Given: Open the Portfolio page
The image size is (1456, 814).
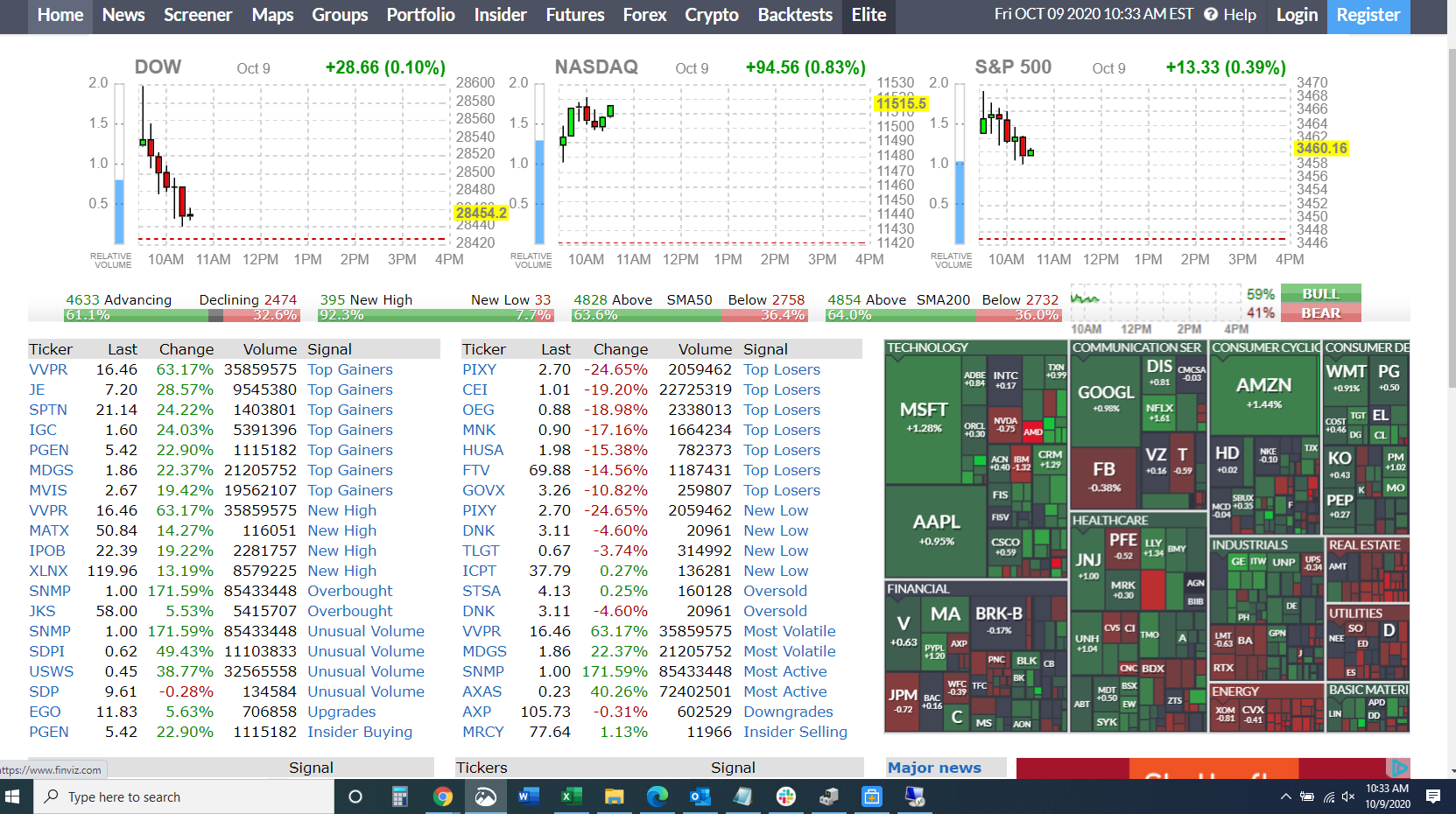Looking at the screenshot, I should point(420,15).
